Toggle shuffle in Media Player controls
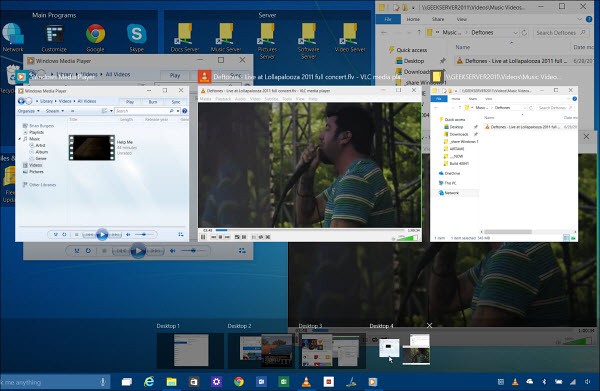Screen dimensions: 600x391 56,234
